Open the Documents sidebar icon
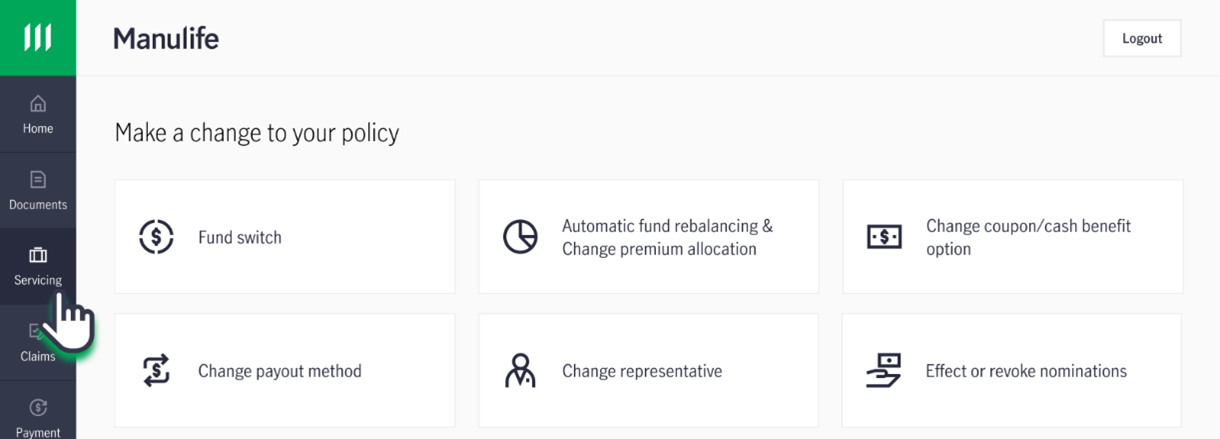Screen dimensions: 1220x439 [37, 180]
